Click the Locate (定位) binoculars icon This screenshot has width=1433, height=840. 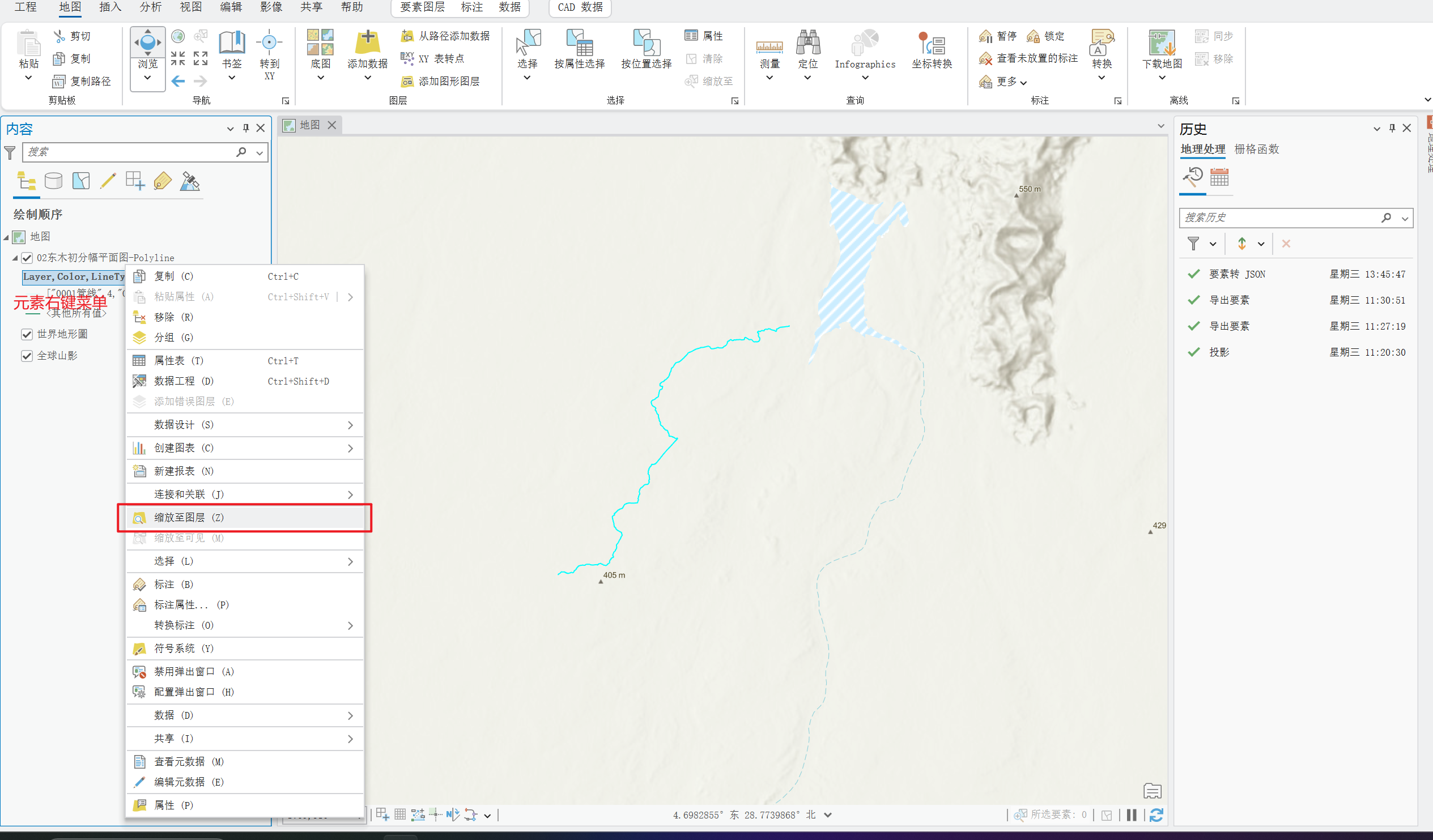tap(807, 43)
